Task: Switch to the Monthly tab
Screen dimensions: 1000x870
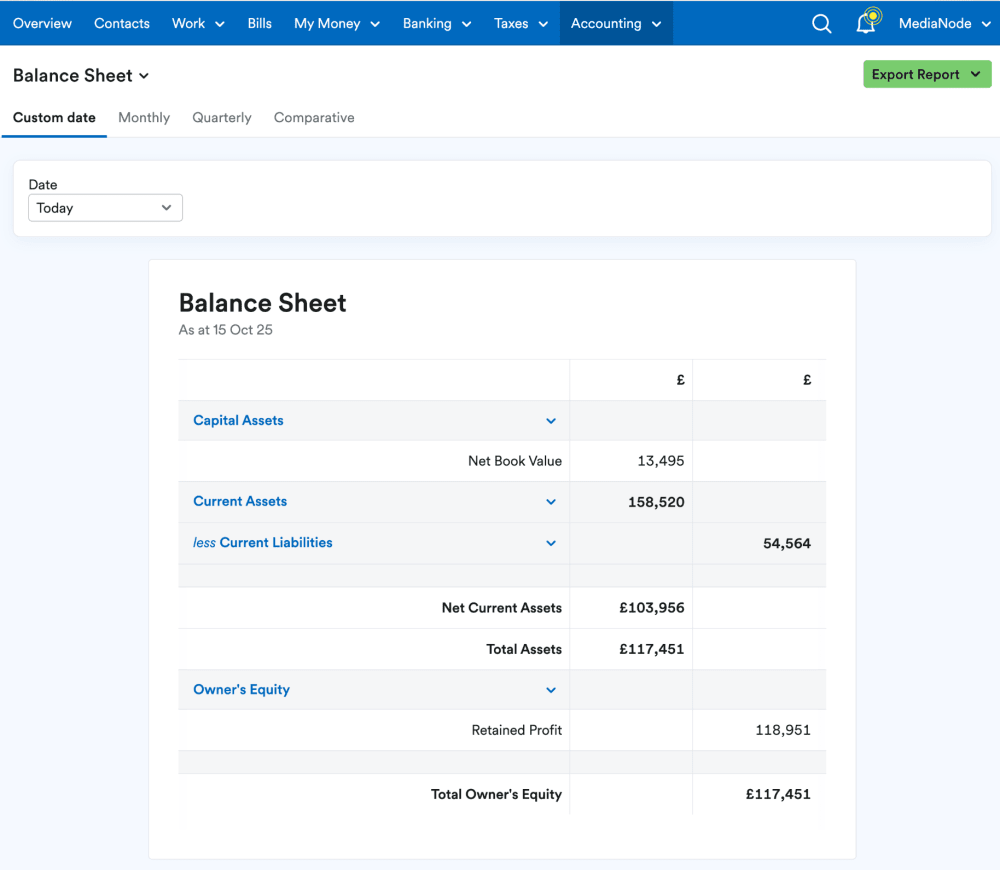Action: point(143,117)
